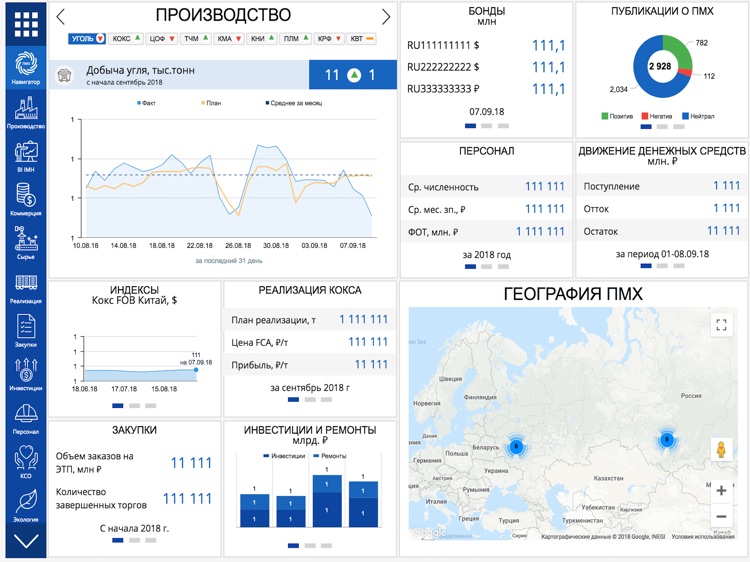The width and height of the screenshot is (750, 562).
Task: Open the Инвестиции sidebar icon
Action: 26,370
